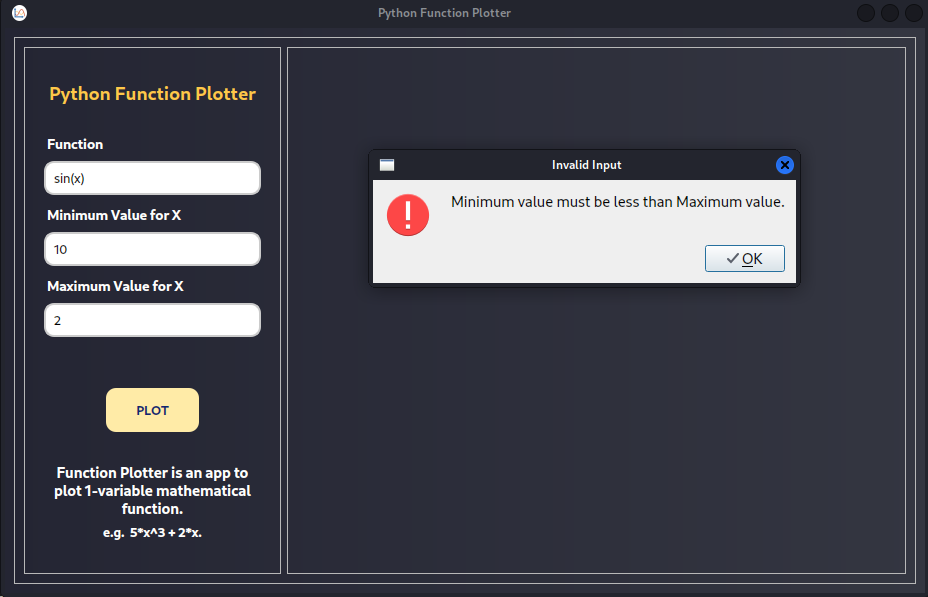Close the Invalid Input dialog with blue X
Screen dimensions: 928x597
[785, 165]
